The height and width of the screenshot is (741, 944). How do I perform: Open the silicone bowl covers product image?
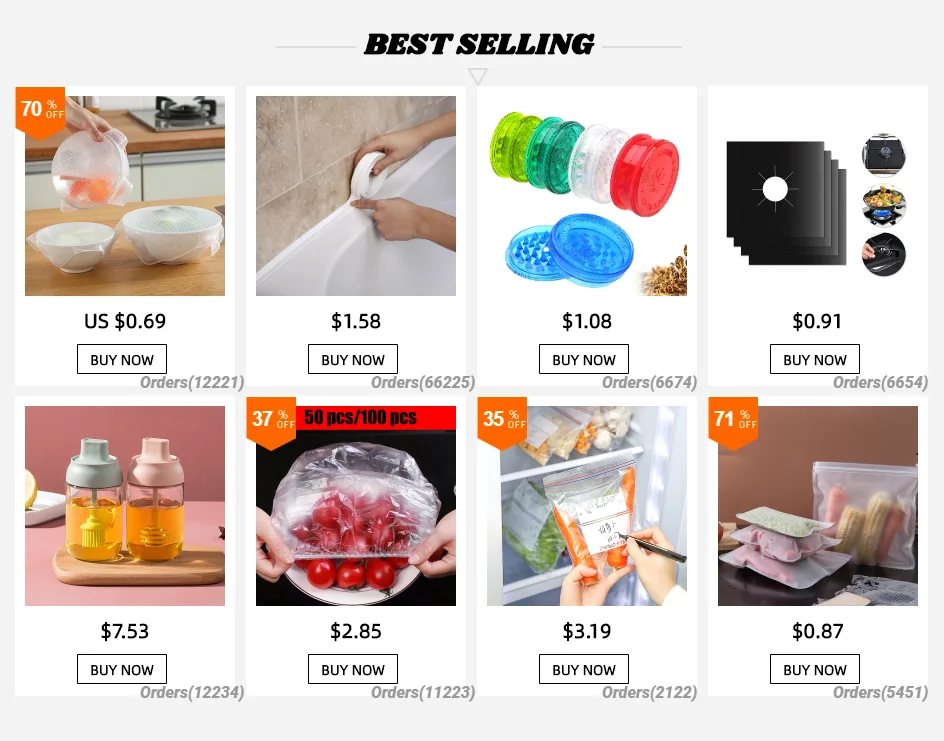tap(125, 196)
